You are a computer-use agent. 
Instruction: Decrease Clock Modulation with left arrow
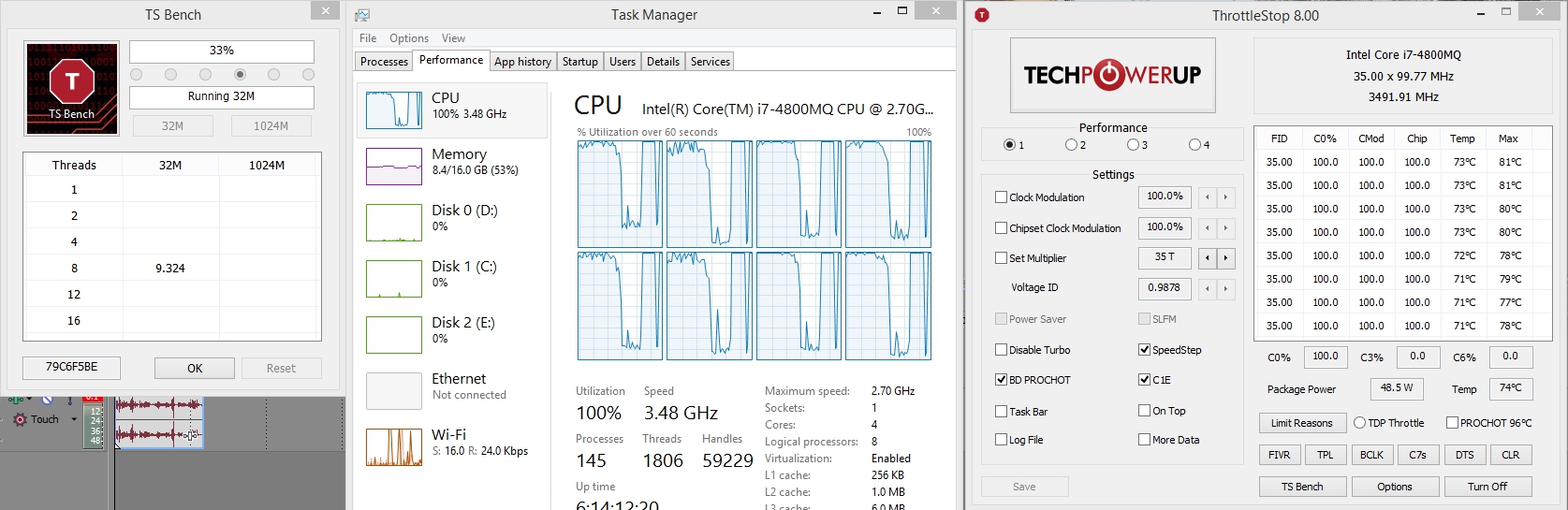coord(1208,197)
